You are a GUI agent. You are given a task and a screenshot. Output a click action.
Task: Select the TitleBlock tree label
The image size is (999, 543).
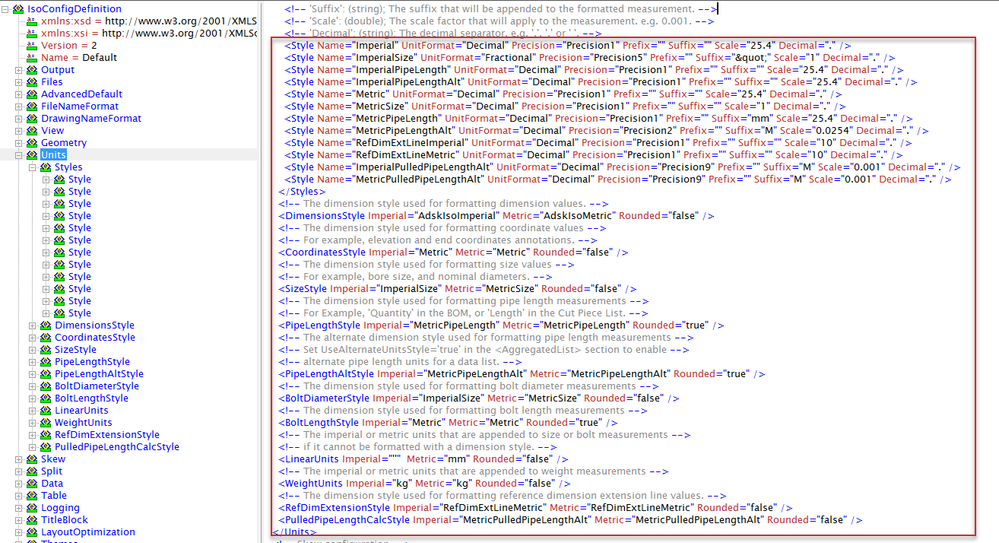click(64, 520)
